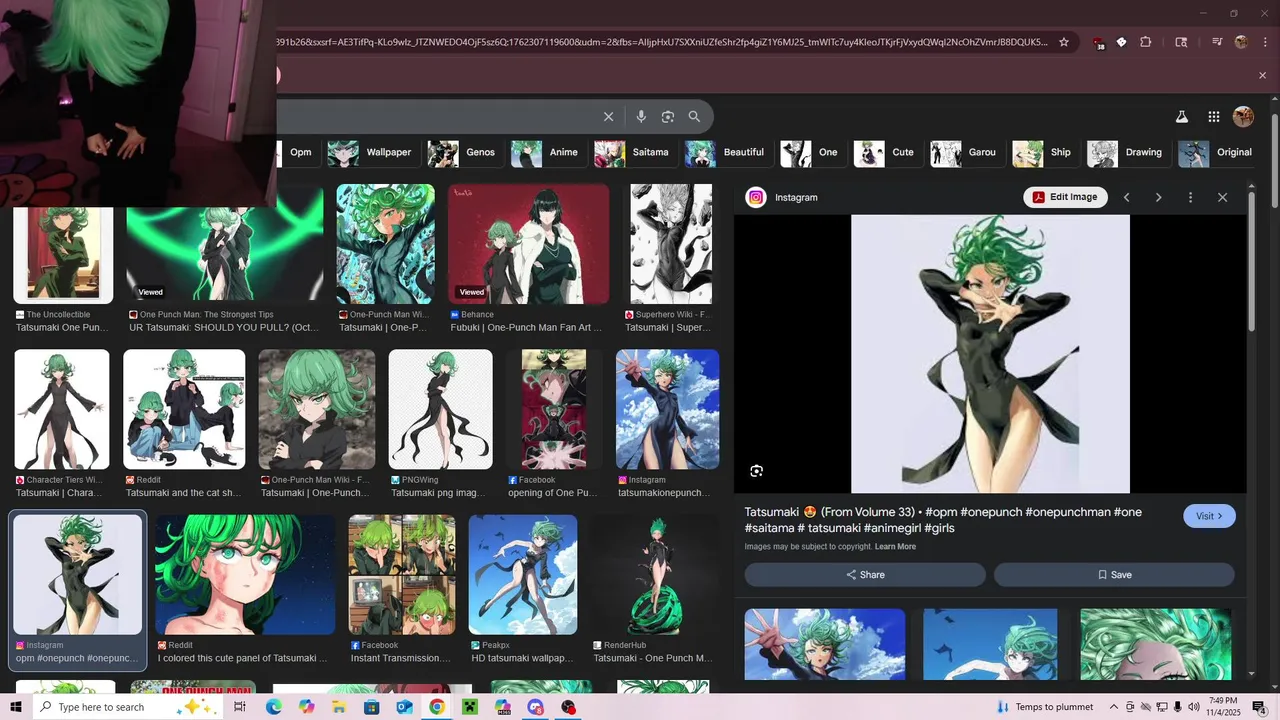Open the 7:49 PM clock and date
Viewport: 1280px width, 720px height.
[x=1223, y=707]
